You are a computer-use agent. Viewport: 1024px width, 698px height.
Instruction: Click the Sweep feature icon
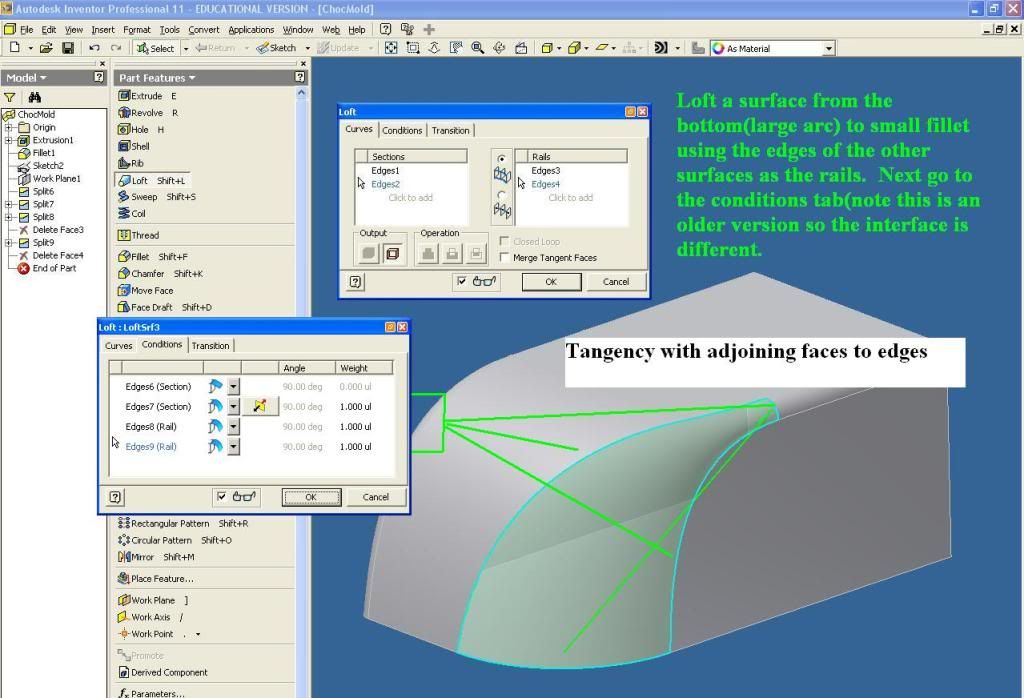point(125,197)
